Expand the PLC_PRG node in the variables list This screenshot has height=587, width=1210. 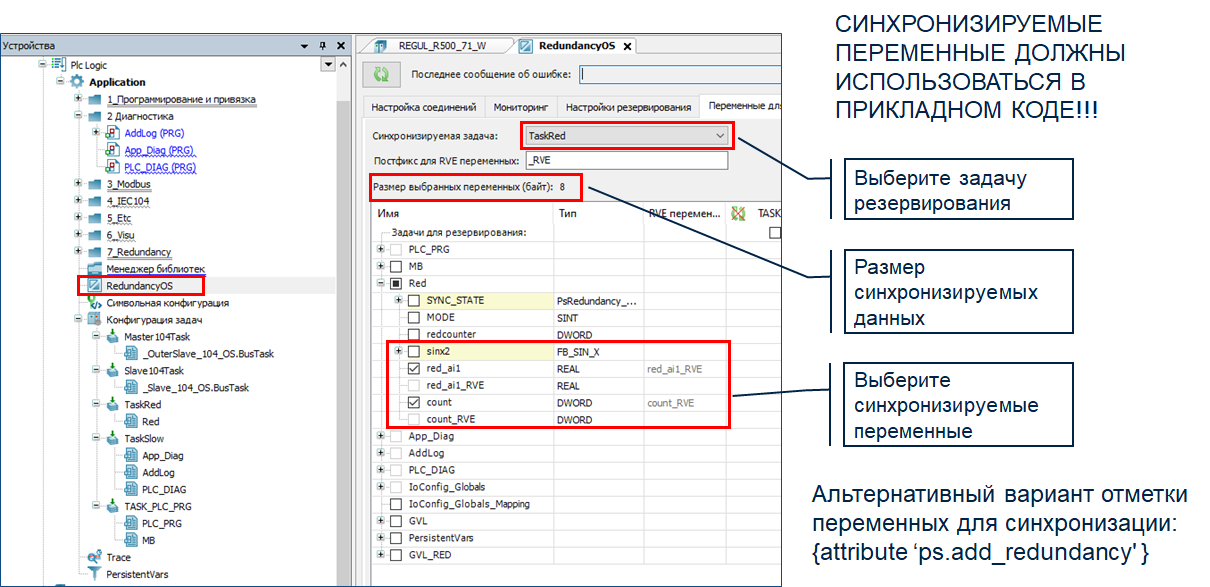[x=380, y=249]
